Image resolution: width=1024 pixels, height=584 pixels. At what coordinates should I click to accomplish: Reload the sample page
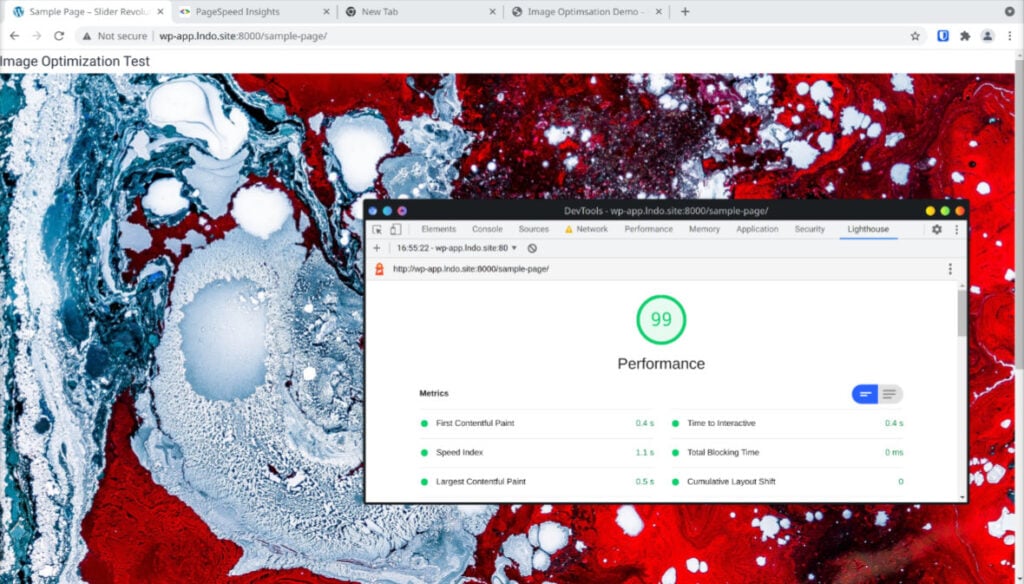pyautogui.click(x=59, y=36)
